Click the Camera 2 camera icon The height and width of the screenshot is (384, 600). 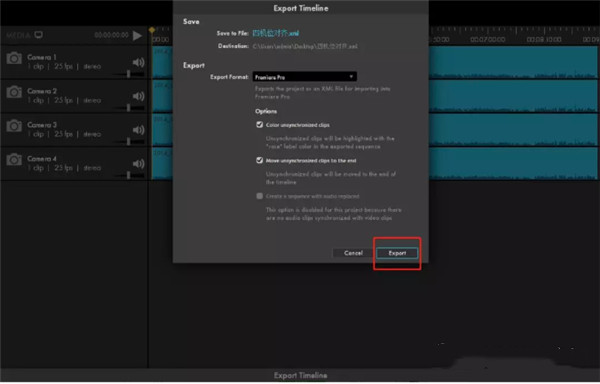coord(14,92)
